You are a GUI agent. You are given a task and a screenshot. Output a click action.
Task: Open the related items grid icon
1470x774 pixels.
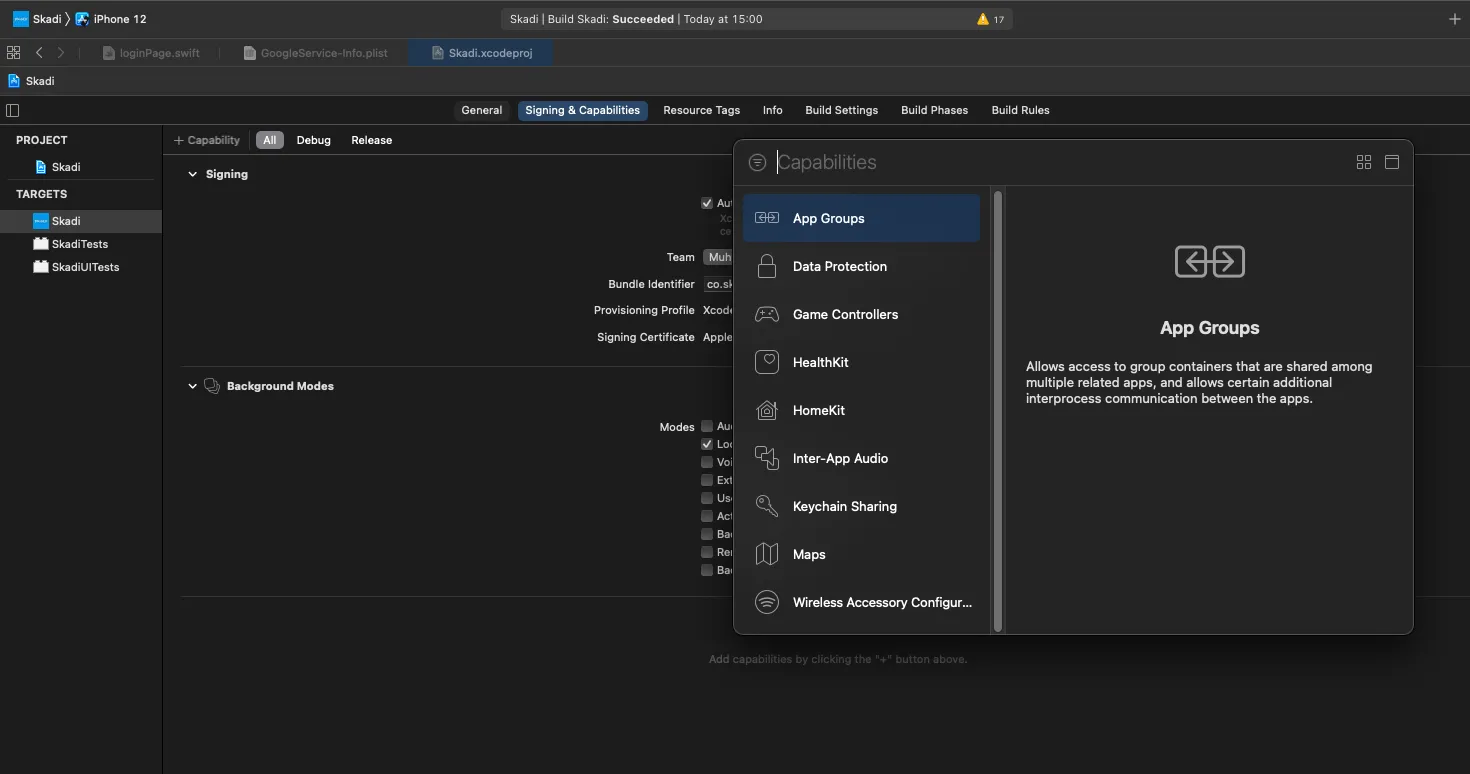13,53
